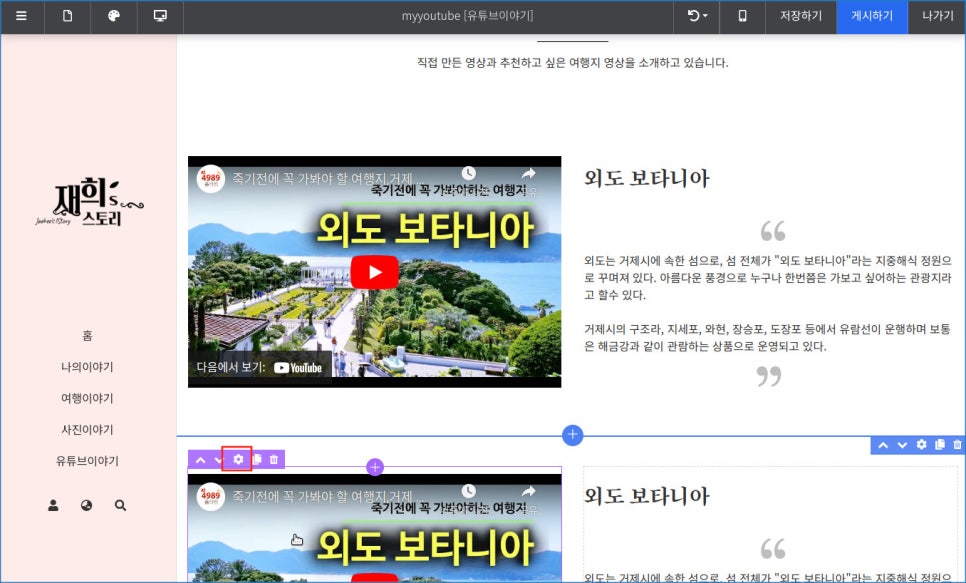Open the design palette icon
Screen dimensions: 966x583
(114, 17)
